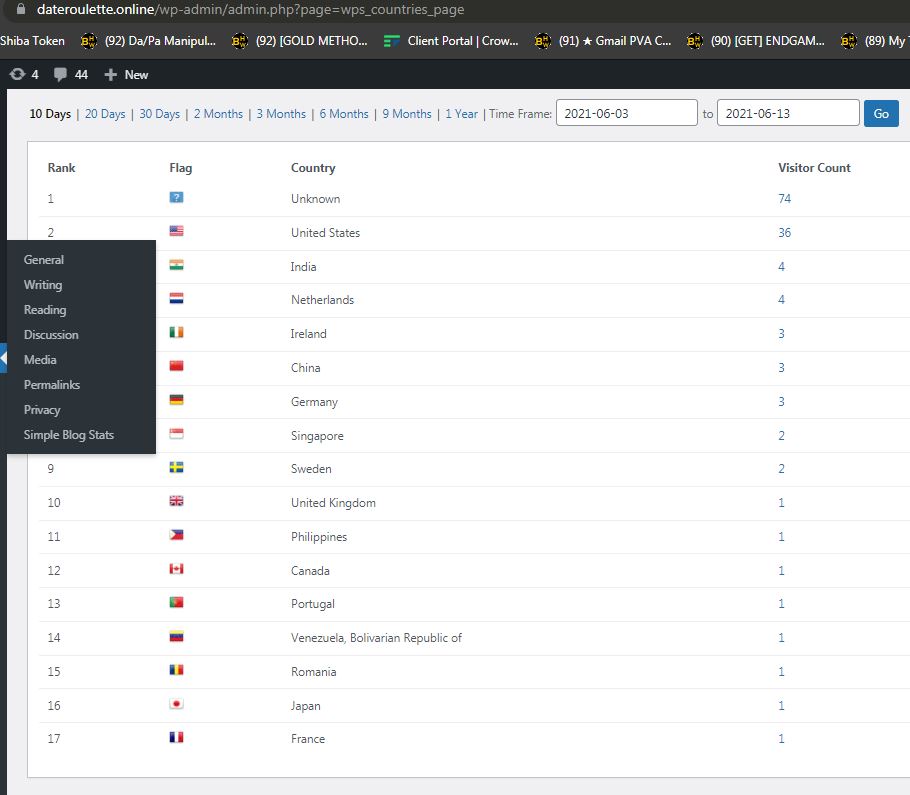Open the comments bubble icon showing 44
The image size is (910, 795).
click(61, 74)
